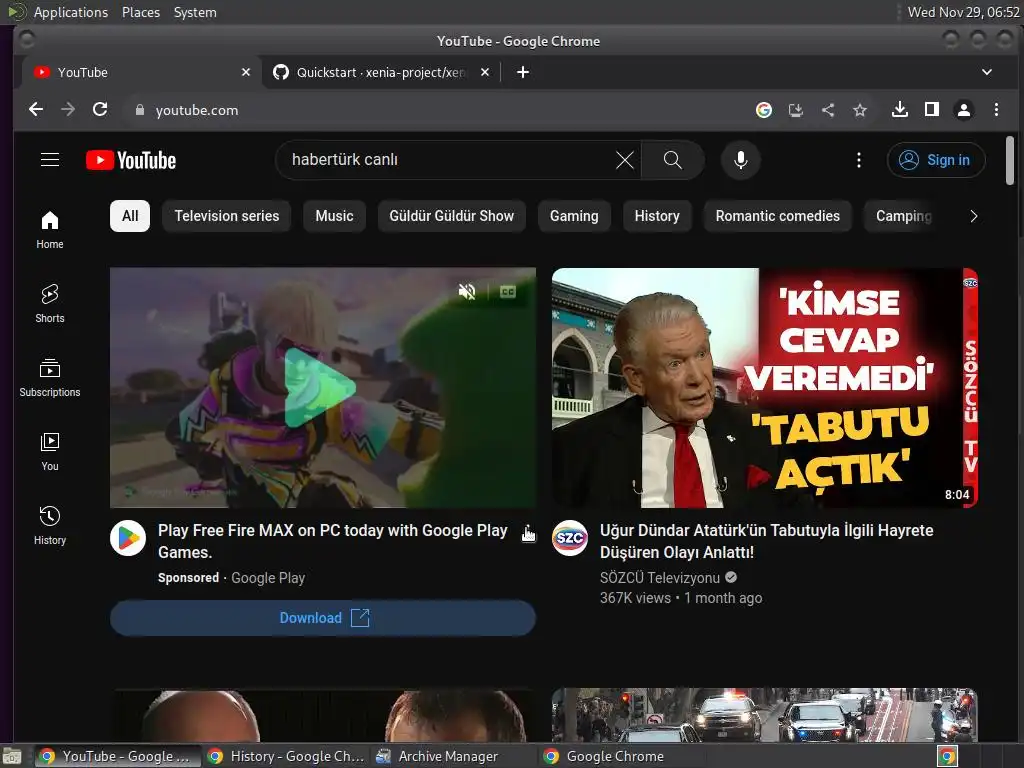Click Google Play sponsor name
Viewport: 1024px width, 768px height.
tap(268, 578)
